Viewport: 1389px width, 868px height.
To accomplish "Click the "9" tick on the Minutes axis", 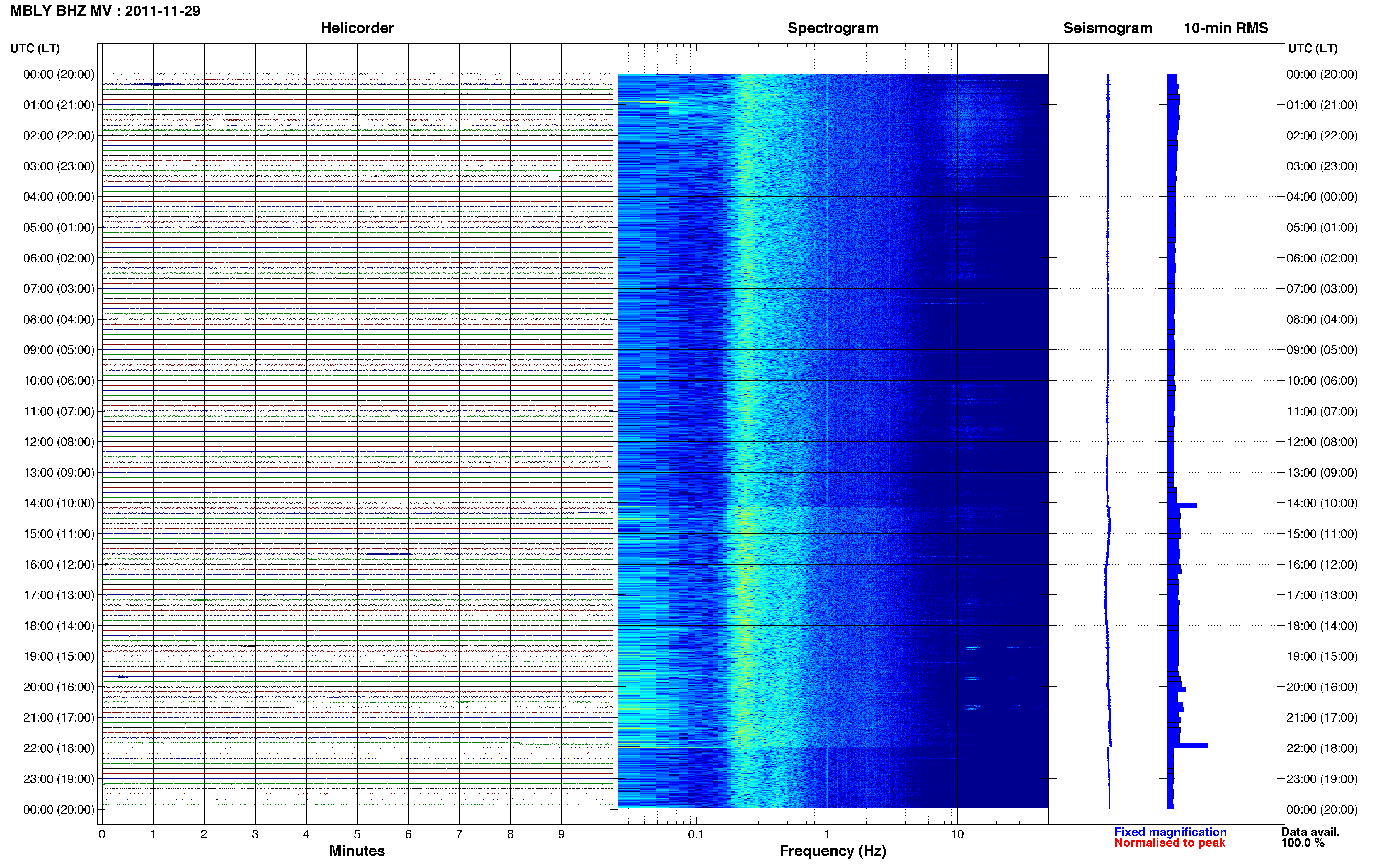I will [561, 834].
